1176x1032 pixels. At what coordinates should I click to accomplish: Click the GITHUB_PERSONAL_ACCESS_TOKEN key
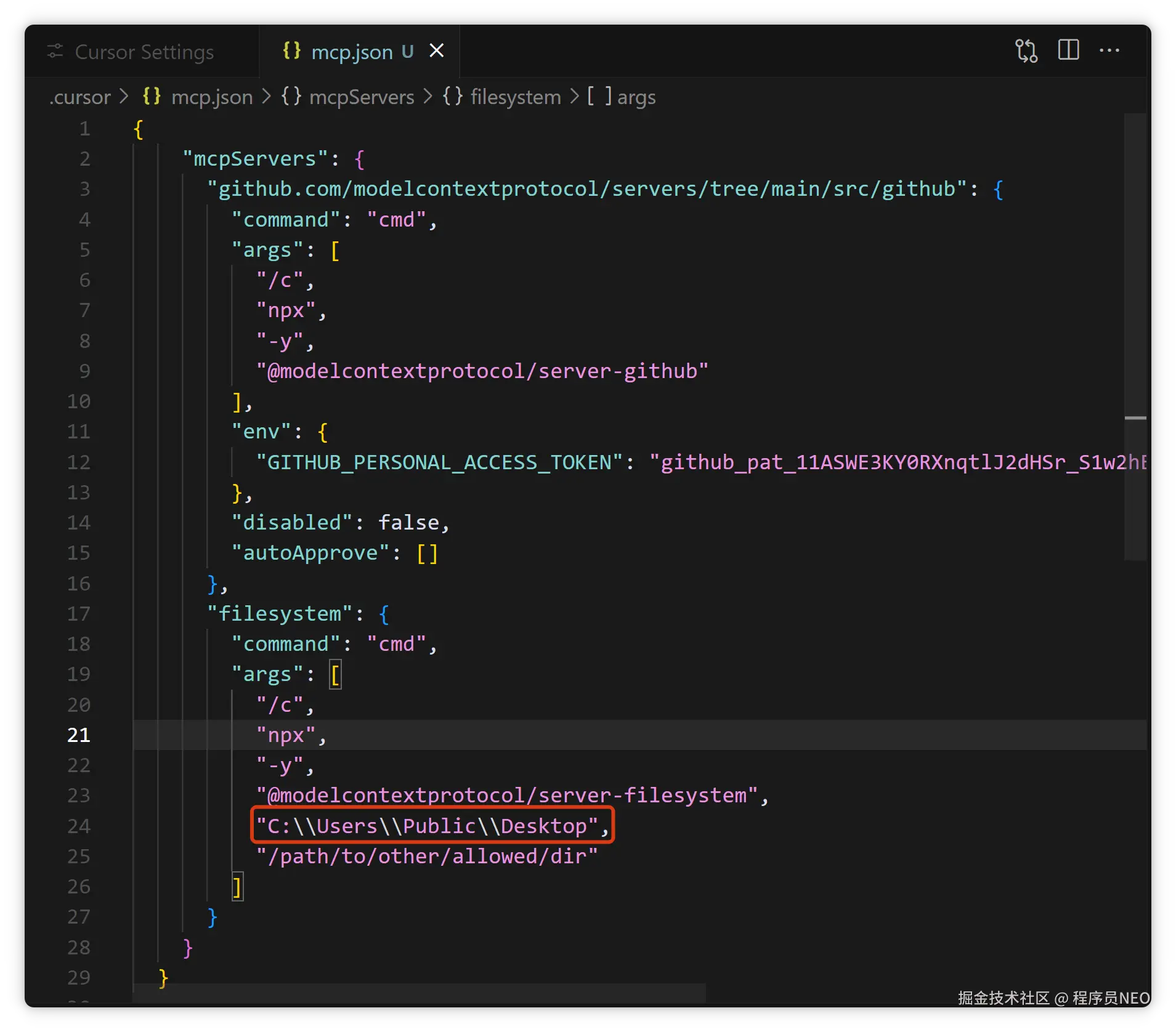pos(440,462)
